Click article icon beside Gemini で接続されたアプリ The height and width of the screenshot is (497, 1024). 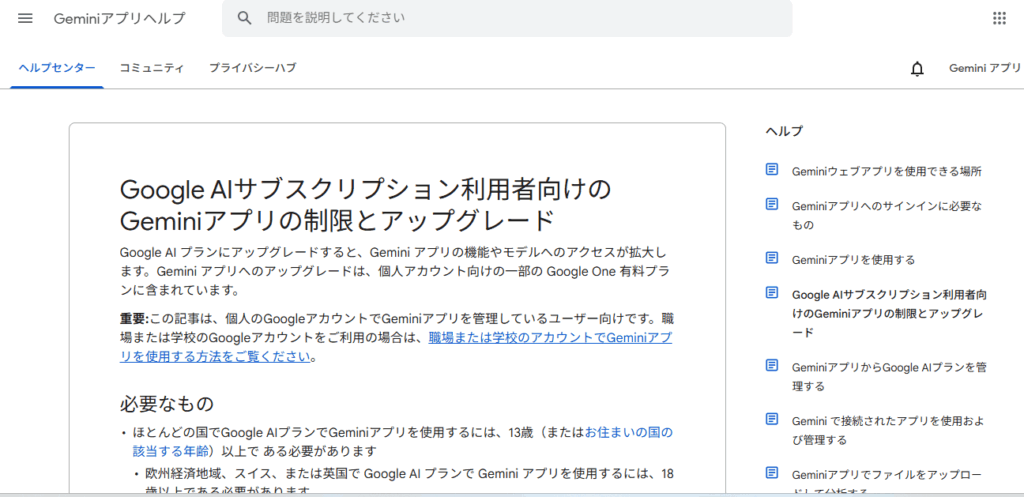pos(772,420)
